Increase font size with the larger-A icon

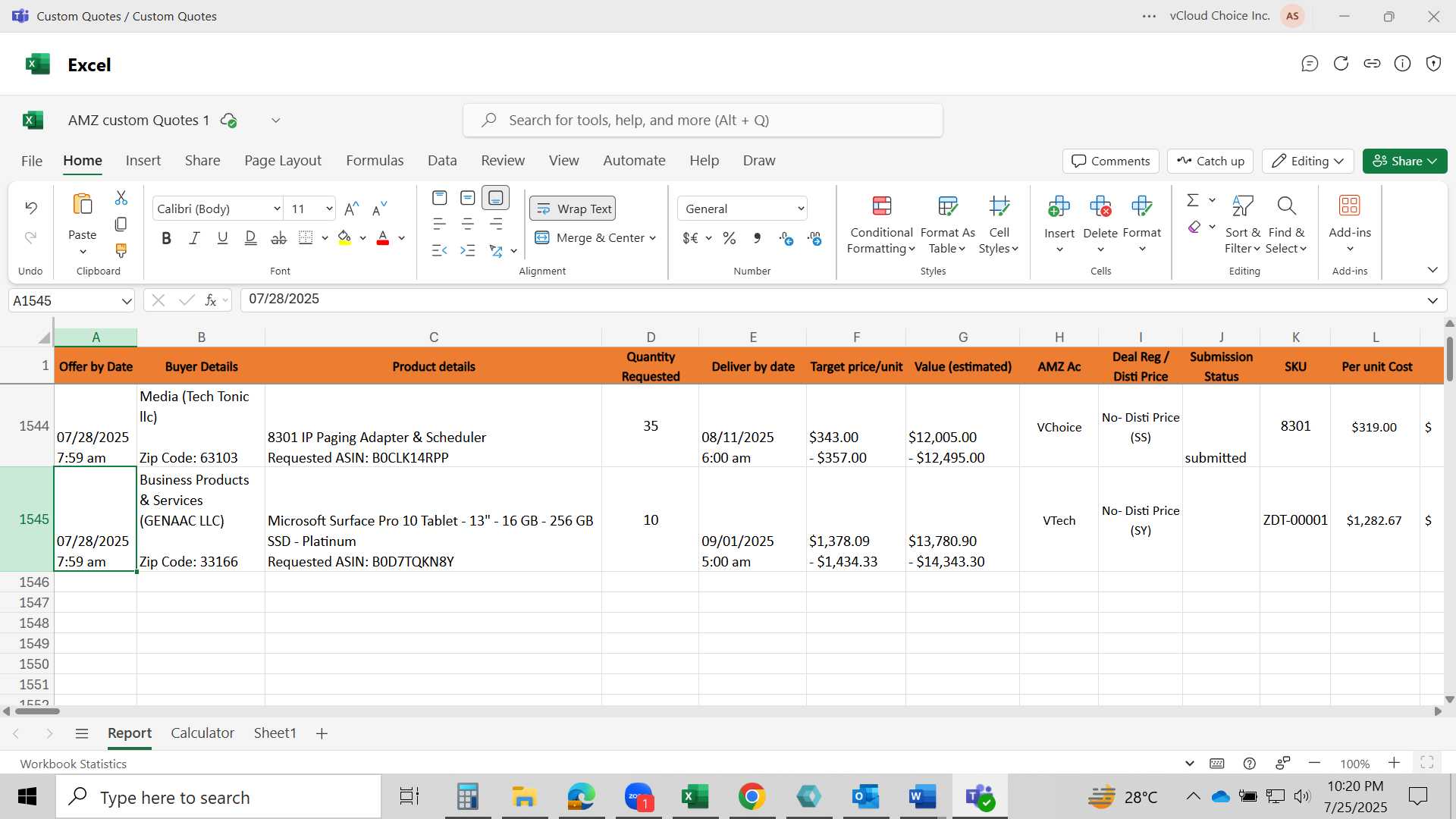point(351,209)
